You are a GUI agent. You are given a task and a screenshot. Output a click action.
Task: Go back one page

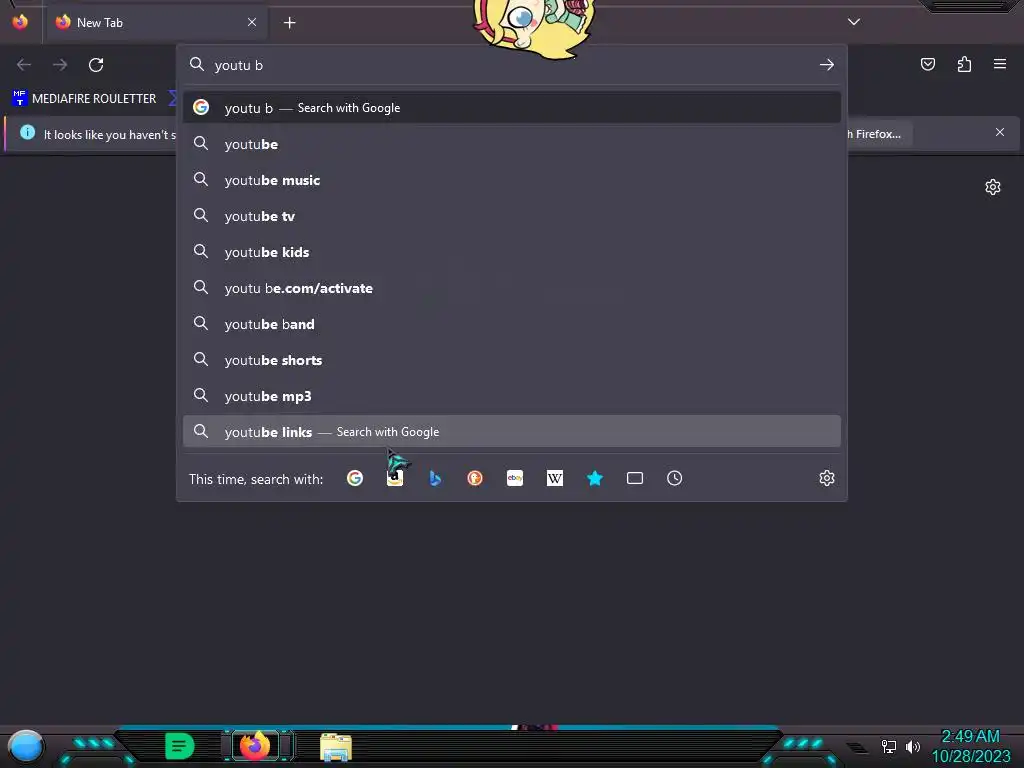point(24,65)
